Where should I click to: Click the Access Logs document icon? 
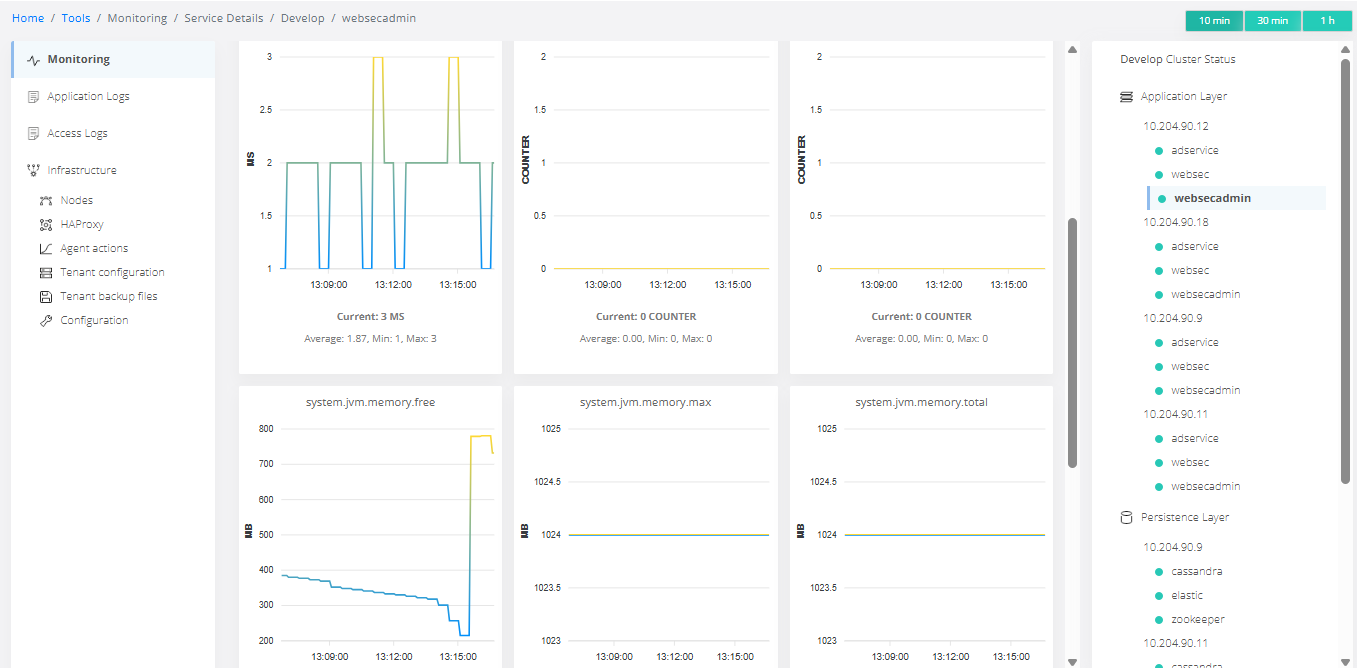pos(34,134)
